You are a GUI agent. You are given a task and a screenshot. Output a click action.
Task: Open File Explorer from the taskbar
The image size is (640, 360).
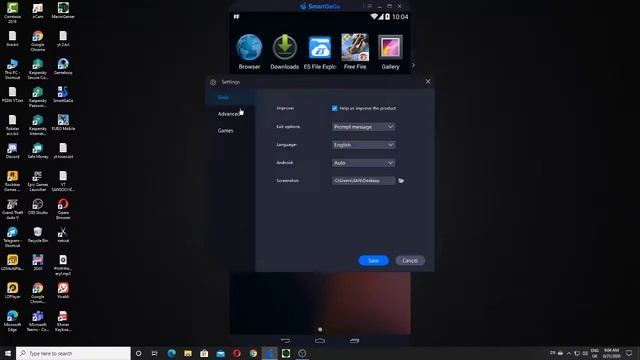coord(188,353)
